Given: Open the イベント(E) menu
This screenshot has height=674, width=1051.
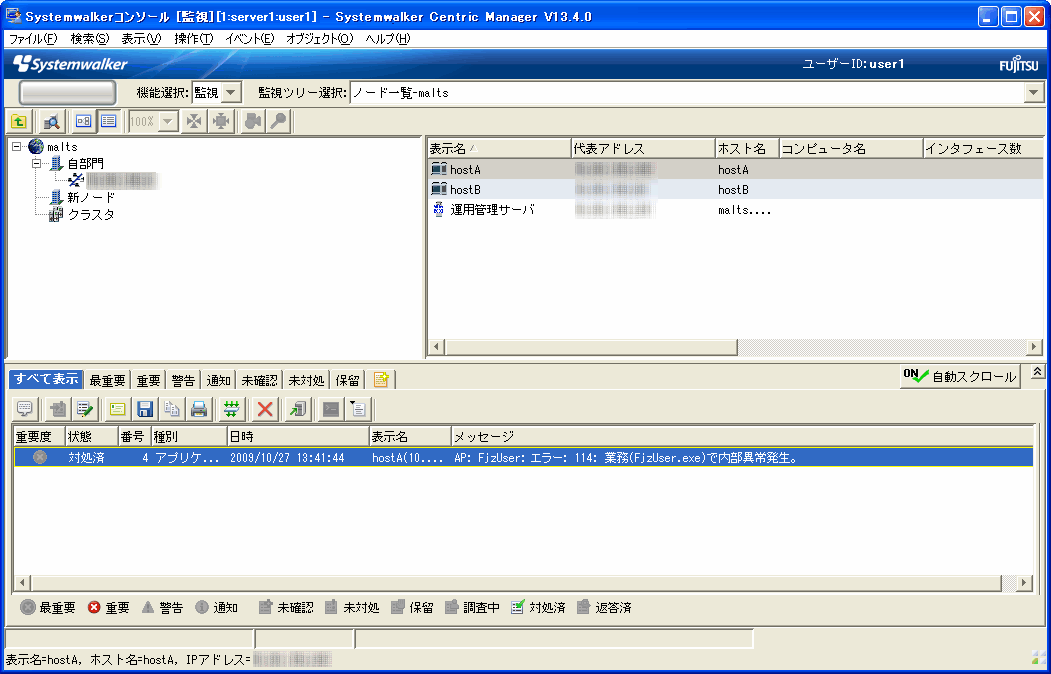Looking at the screenshot, I should pyautogui.click(x=249, y=39).
